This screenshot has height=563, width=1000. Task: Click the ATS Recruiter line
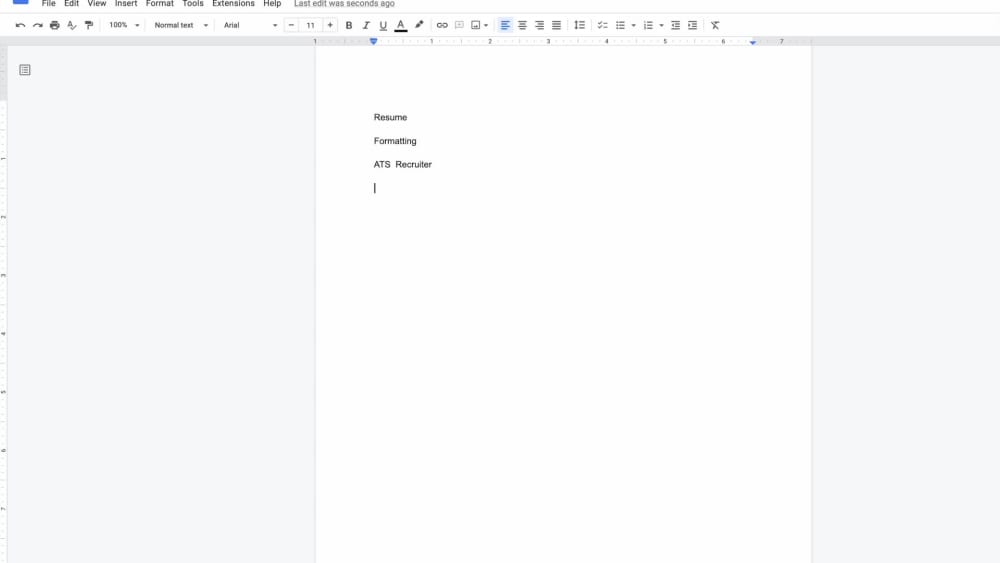pos(402,165)
